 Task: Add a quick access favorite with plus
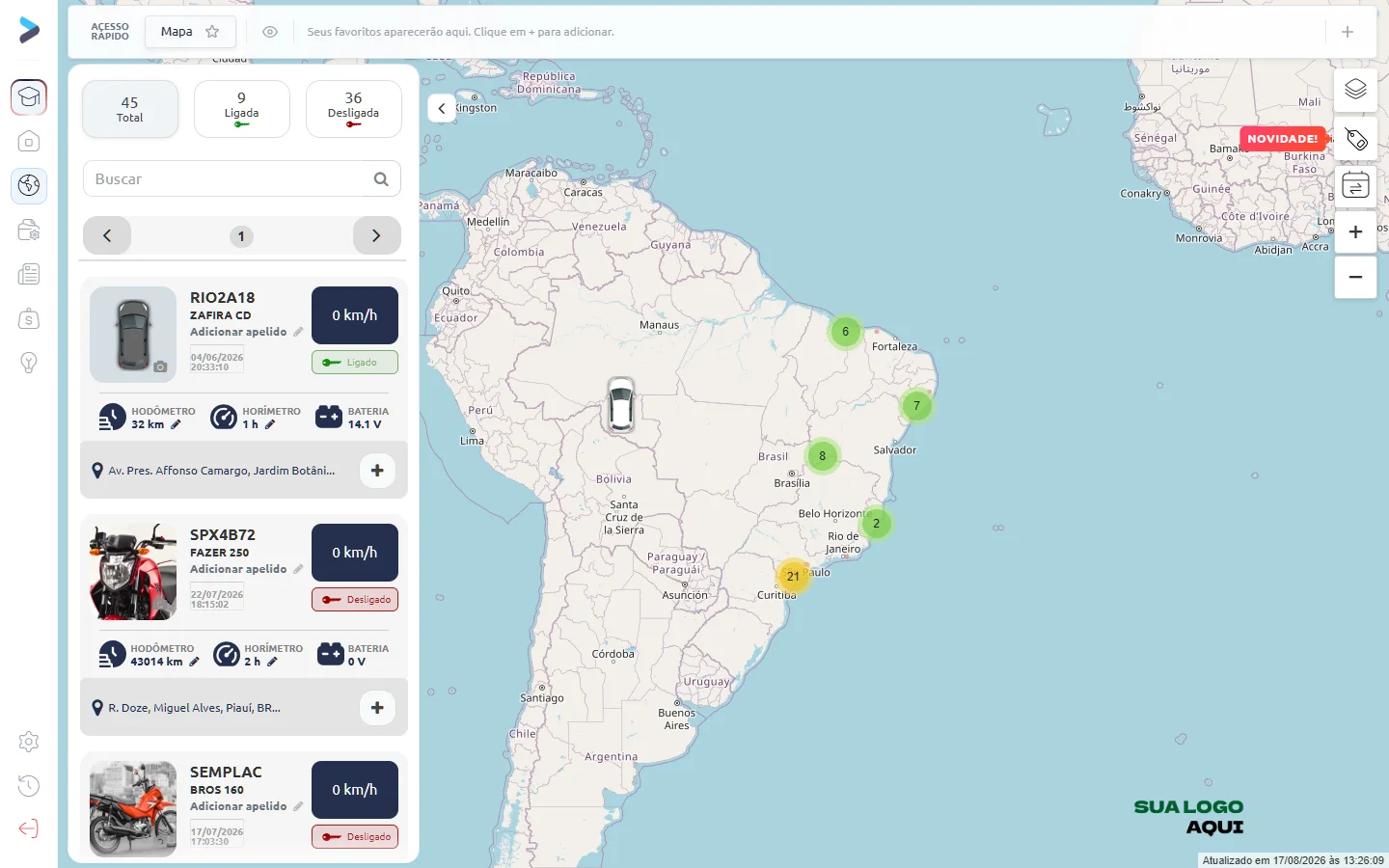pos(1348,32)
